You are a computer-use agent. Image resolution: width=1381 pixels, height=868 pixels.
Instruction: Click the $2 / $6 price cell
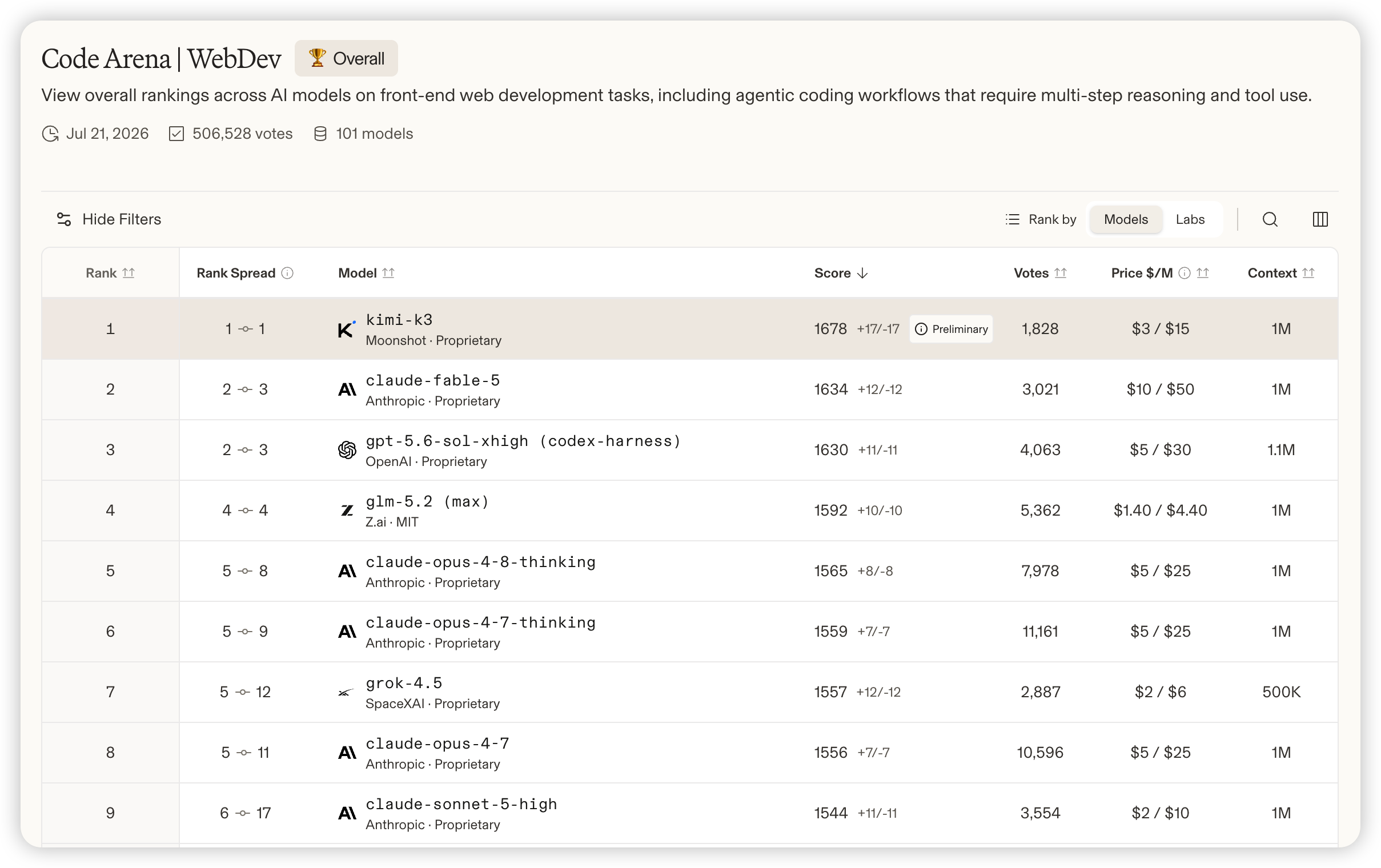click(1160, 692)
